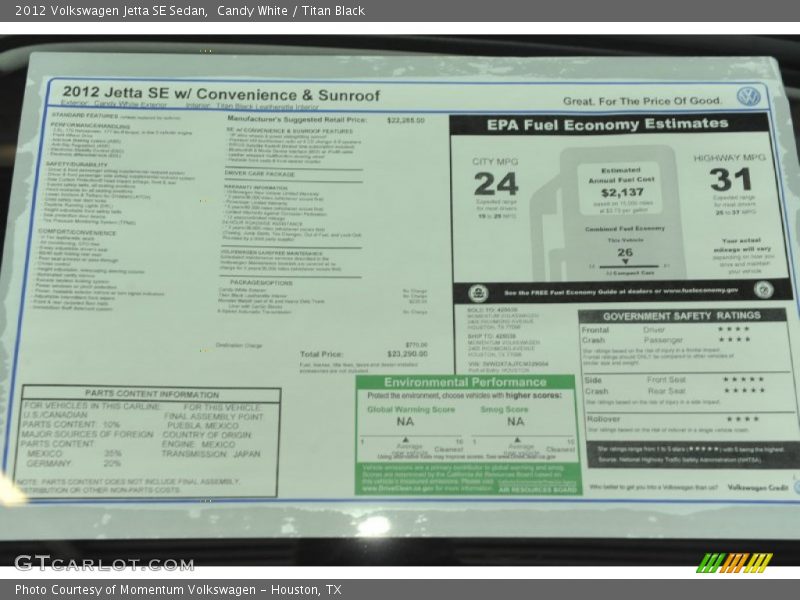Viewport: 800px width, 600px height.
Task: Click the GERMANY 20% parts content row
Action: pos(73,463)
